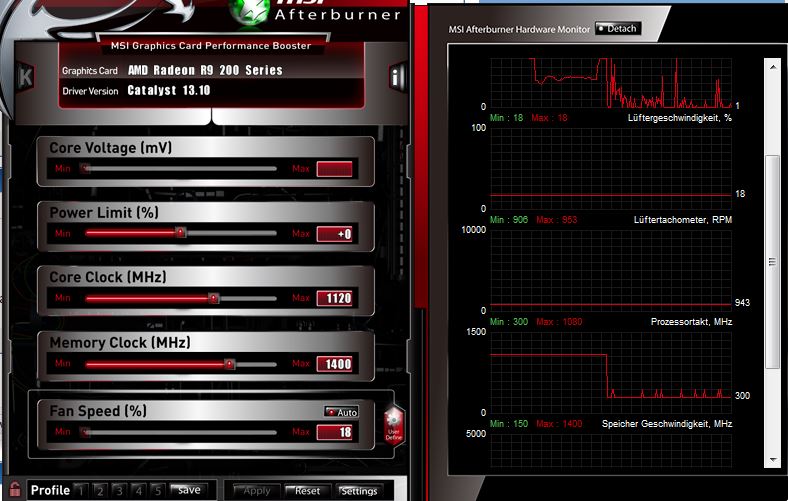
Task: Click the Prozessortakt, MHz graph label
Action: click(x=691, y=322)
